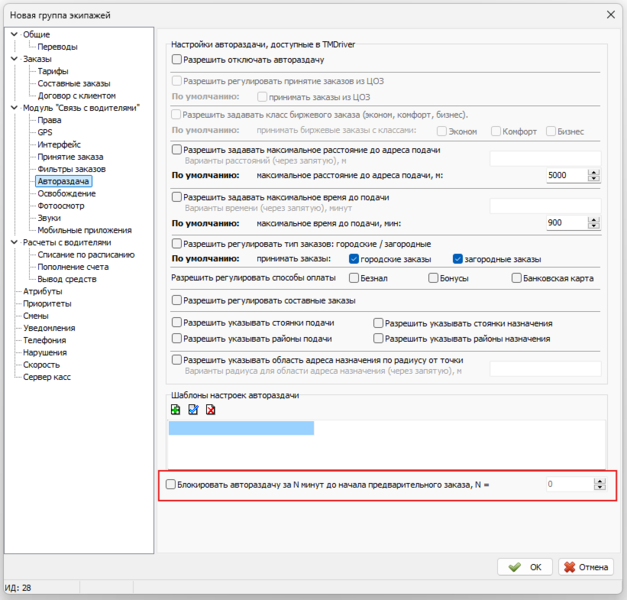Click the delete template icon
The image size is (627, 600).
pyautogui.click(x=210, y=410)
